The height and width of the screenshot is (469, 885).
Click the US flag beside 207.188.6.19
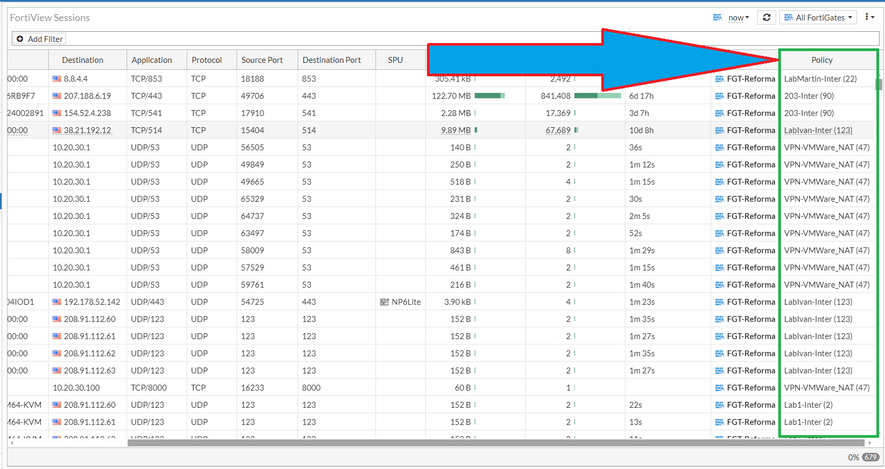[x=56, y=96]
